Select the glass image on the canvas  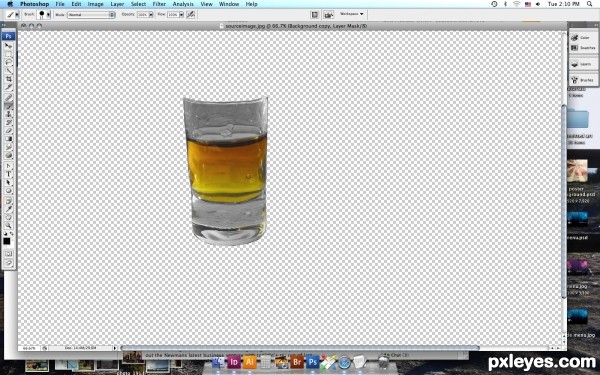point(226,171)
